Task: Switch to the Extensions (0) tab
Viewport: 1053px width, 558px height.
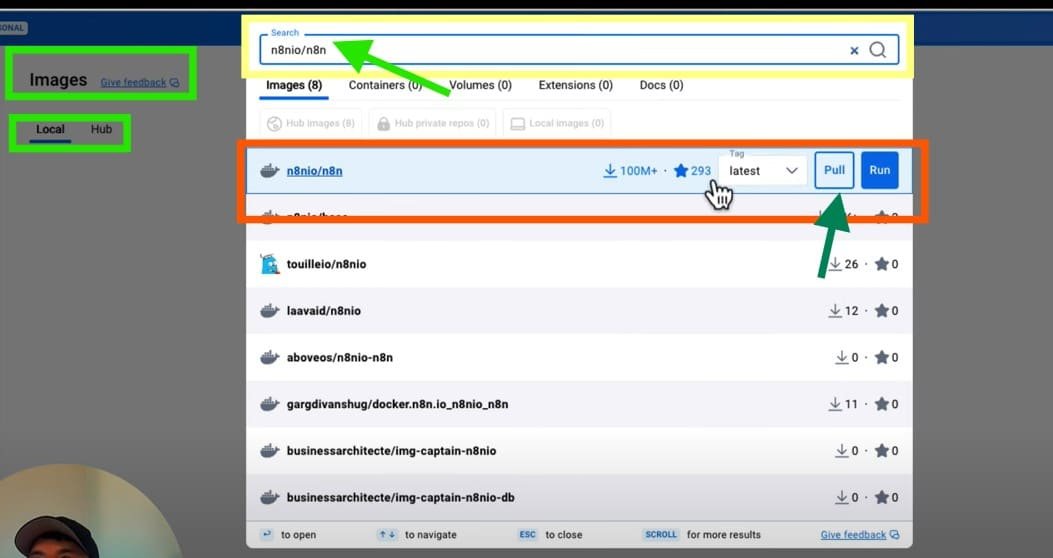Action: [576, 85]
